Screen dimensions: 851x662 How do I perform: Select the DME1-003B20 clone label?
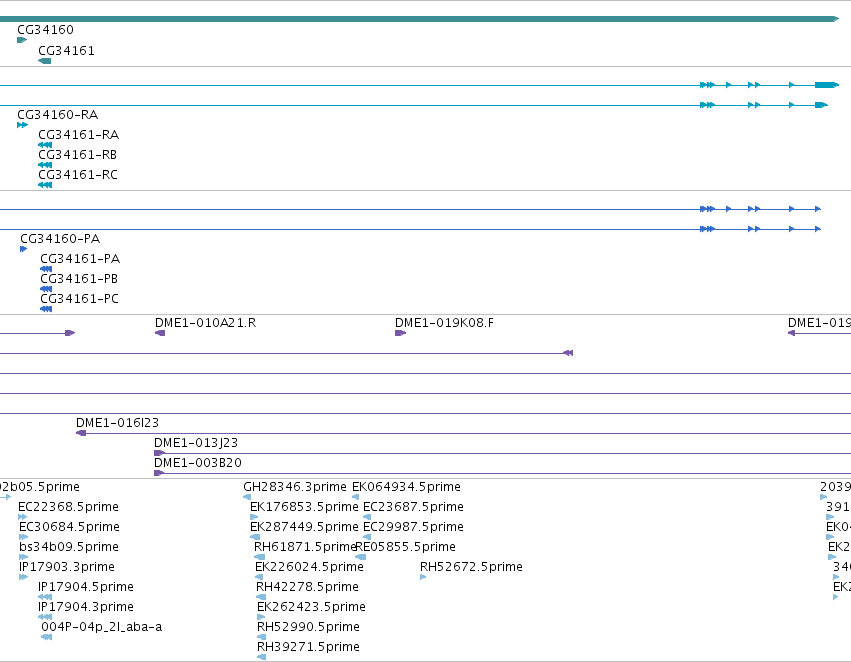click(x=198, y=463)
